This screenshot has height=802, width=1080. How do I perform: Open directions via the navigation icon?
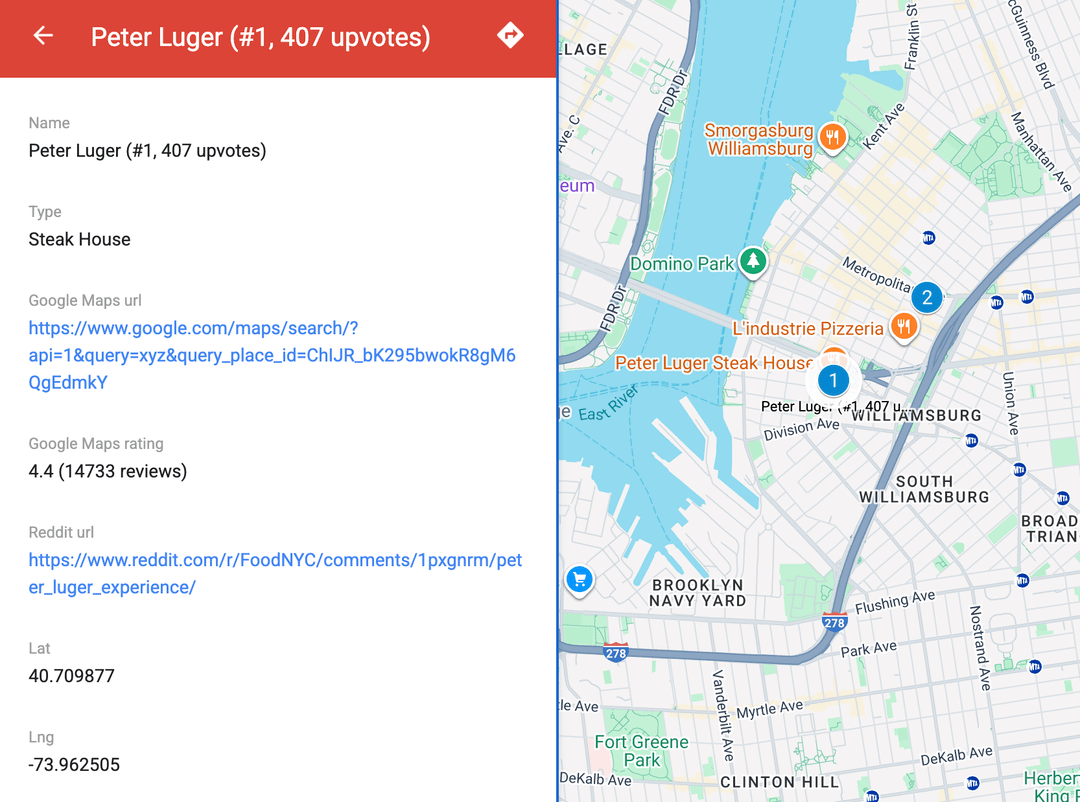(x=510, y=35)
